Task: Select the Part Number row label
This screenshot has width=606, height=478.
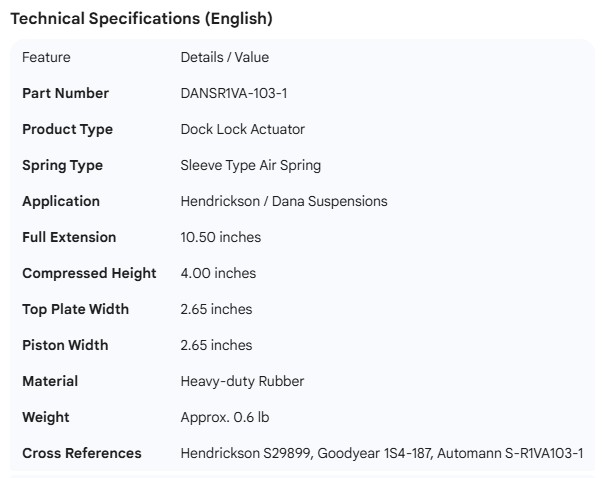Action: tap(65, 93)
